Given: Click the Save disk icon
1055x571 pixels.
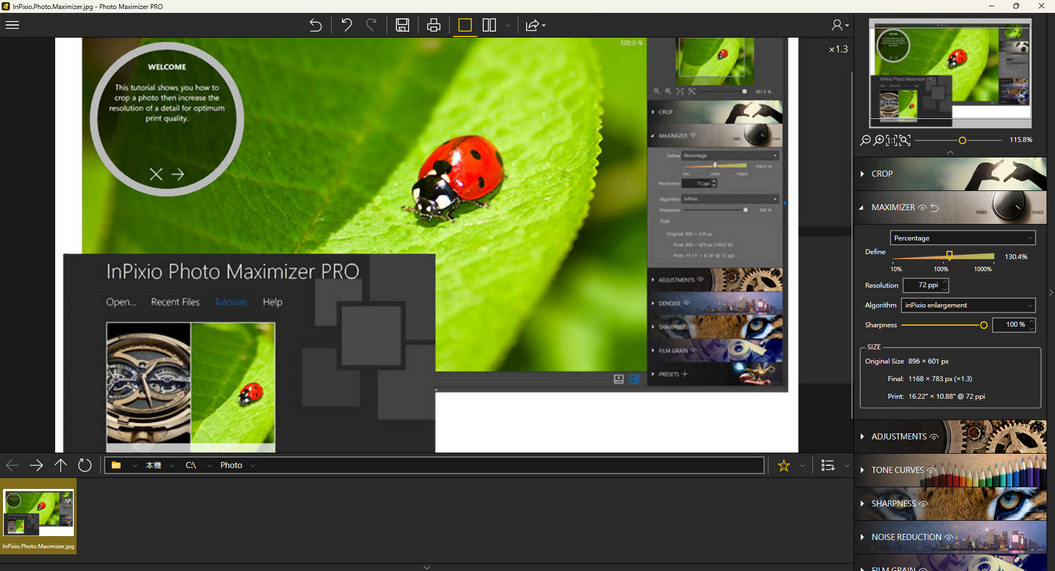Looking at the screenshot, I should tap(402, 25).
